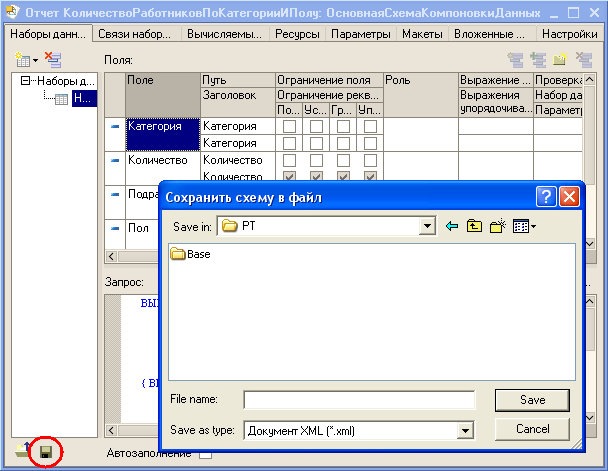Click the blue marker in Количество row
This screenshot has width=608, height=471.
[x=115, y=160]
